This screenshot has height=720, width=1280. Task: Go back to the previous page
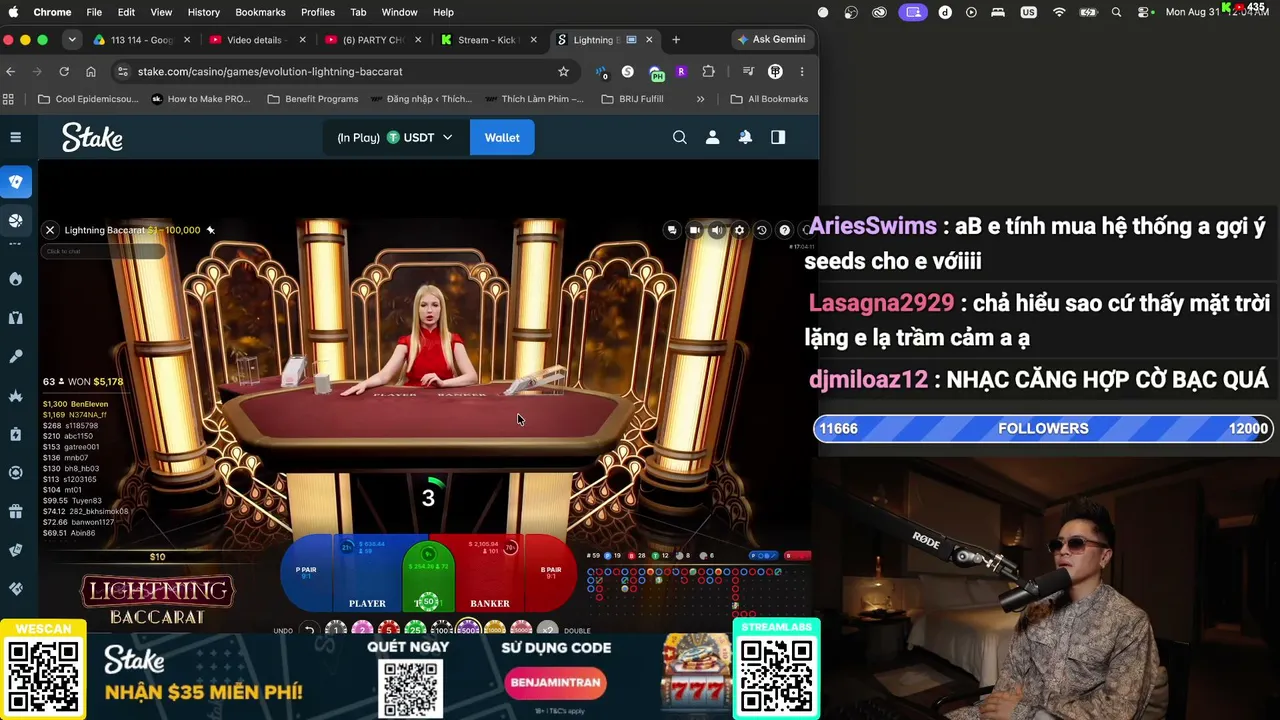point(11,71)
